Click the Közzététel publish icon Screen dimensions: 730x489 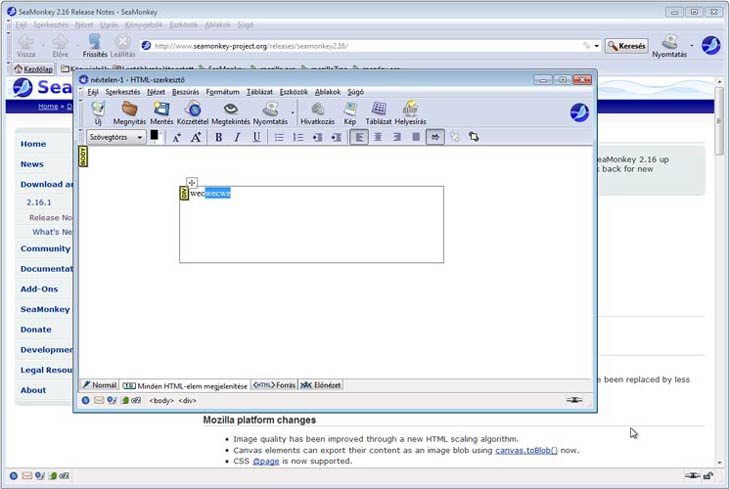(193, 112)
